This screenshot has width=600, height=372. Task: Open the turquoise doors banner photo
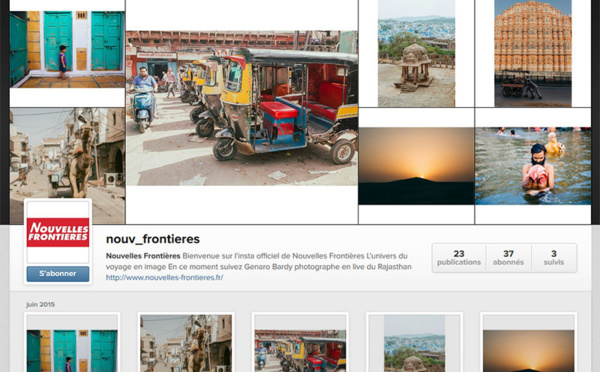click(x=67, y=50)
